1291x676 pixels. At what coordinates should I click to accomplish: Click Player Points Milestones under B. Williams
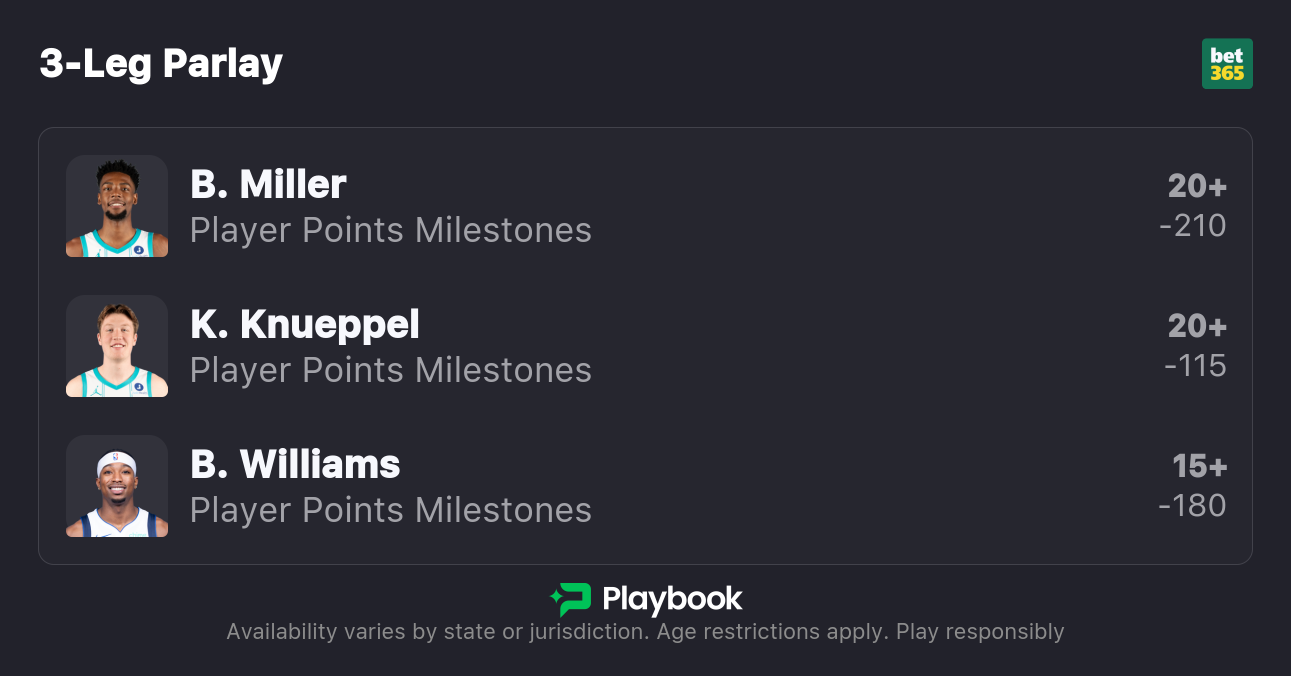pos(391,511)
